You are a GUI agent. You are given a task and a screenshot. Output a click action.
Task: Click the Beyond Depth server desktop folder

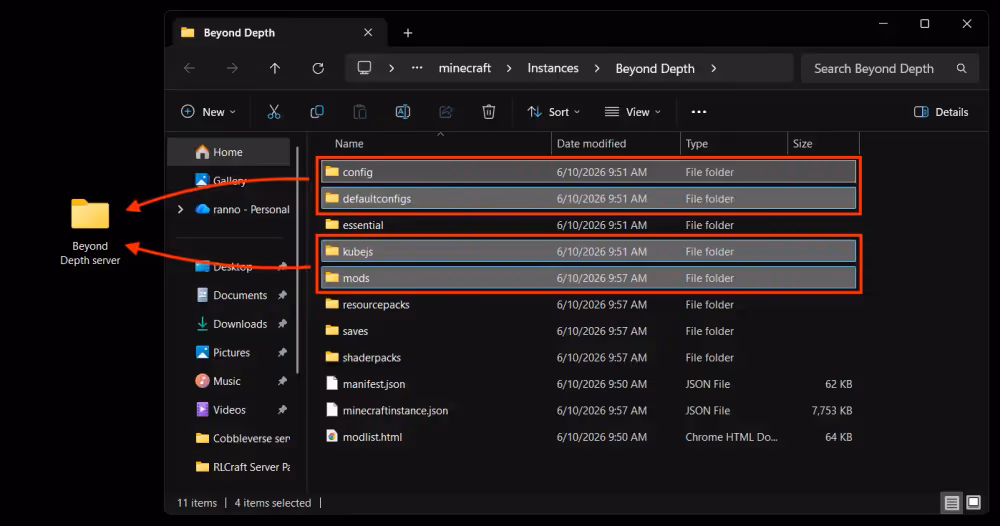pyautogui.click(x=90, y=231)
